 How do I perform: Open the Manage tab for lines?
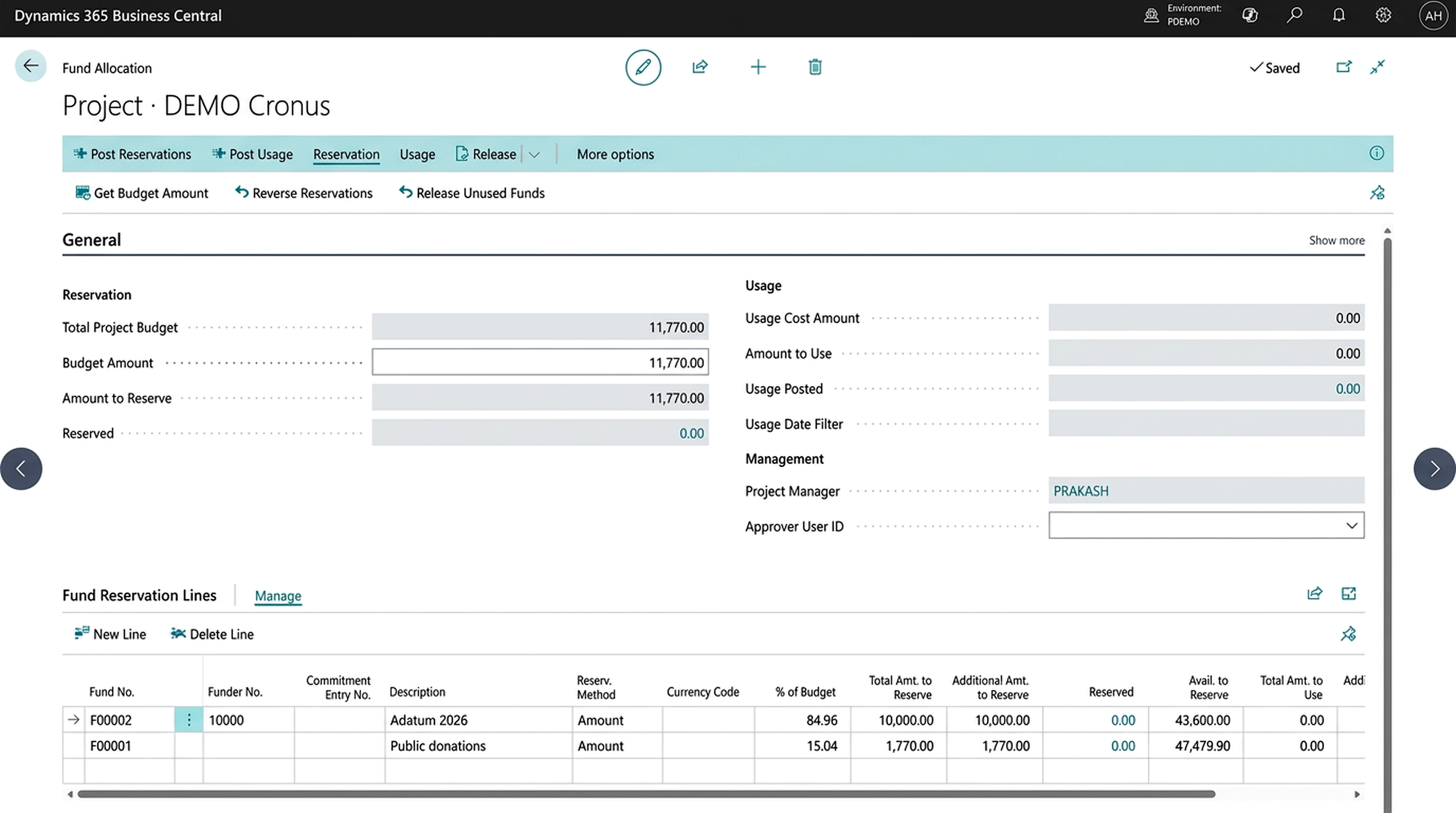click(x=278, y=596)
